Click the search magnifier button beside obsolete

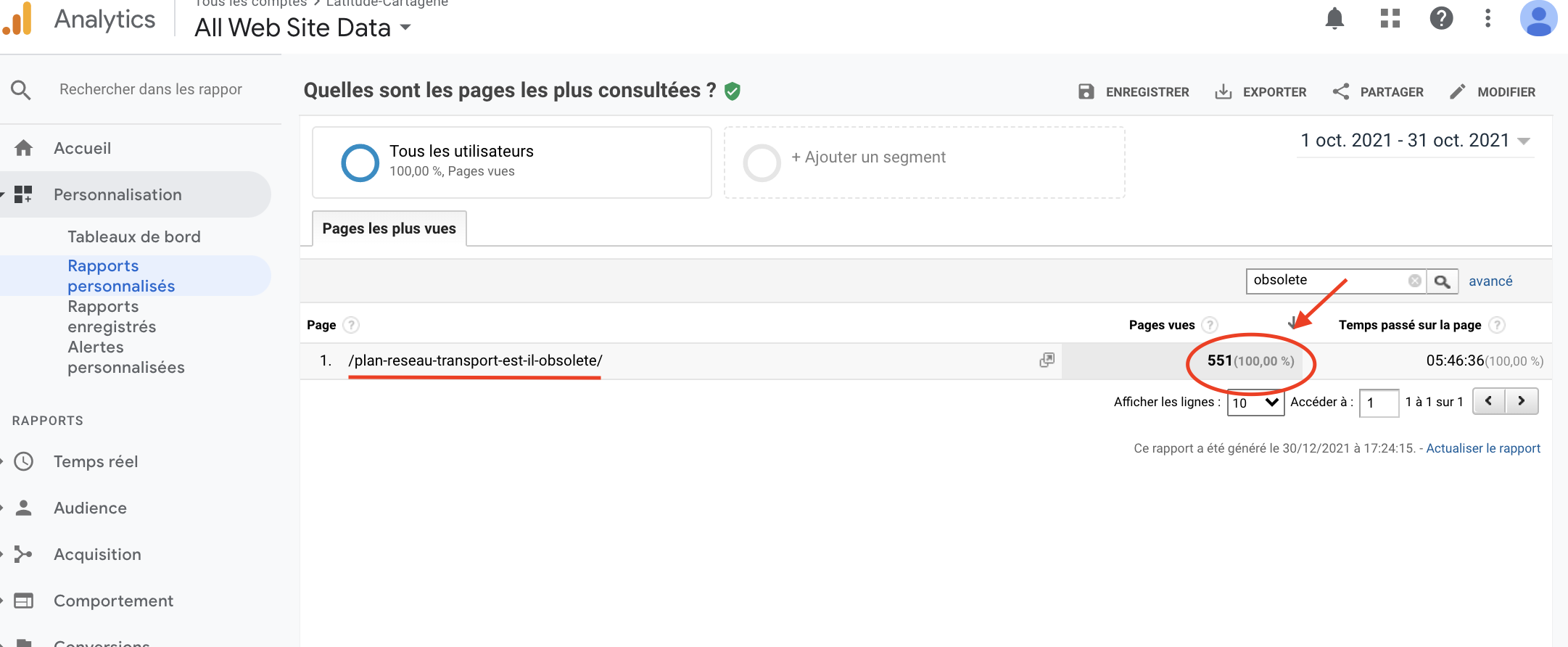pos(1442,281)
